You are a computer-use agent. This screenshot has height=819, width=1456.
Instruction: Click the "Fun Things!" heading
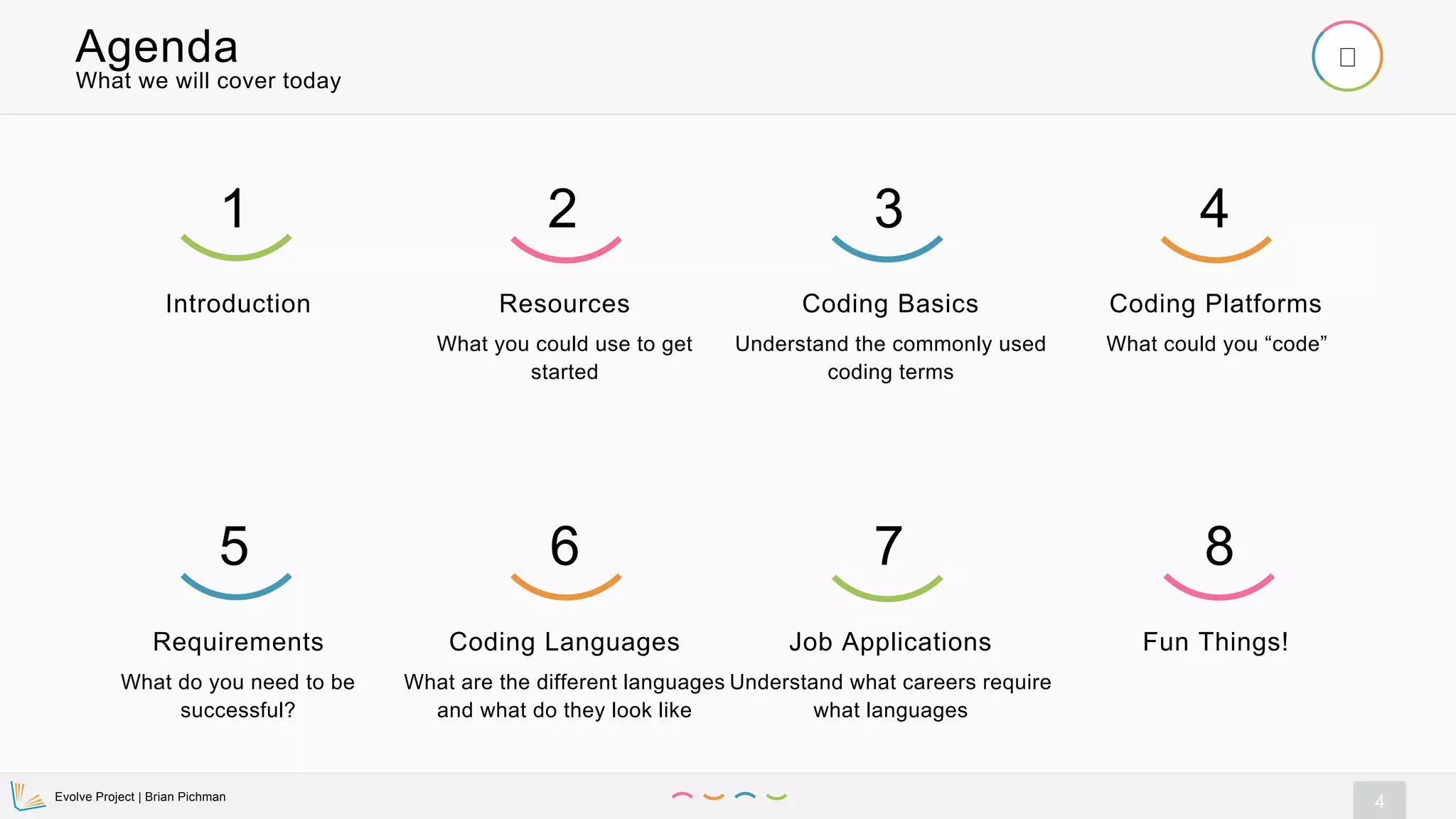click(1216, 642)
